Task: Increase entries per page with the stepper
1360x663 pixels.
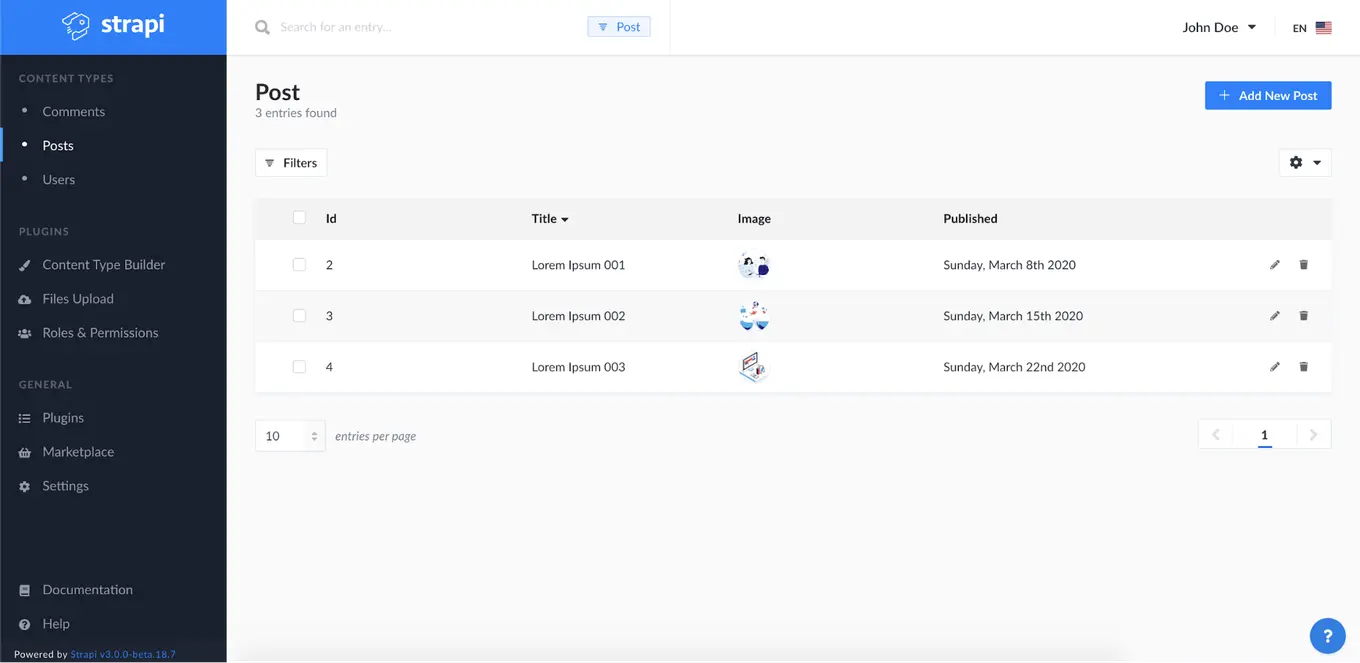Action: click(315, 431)
